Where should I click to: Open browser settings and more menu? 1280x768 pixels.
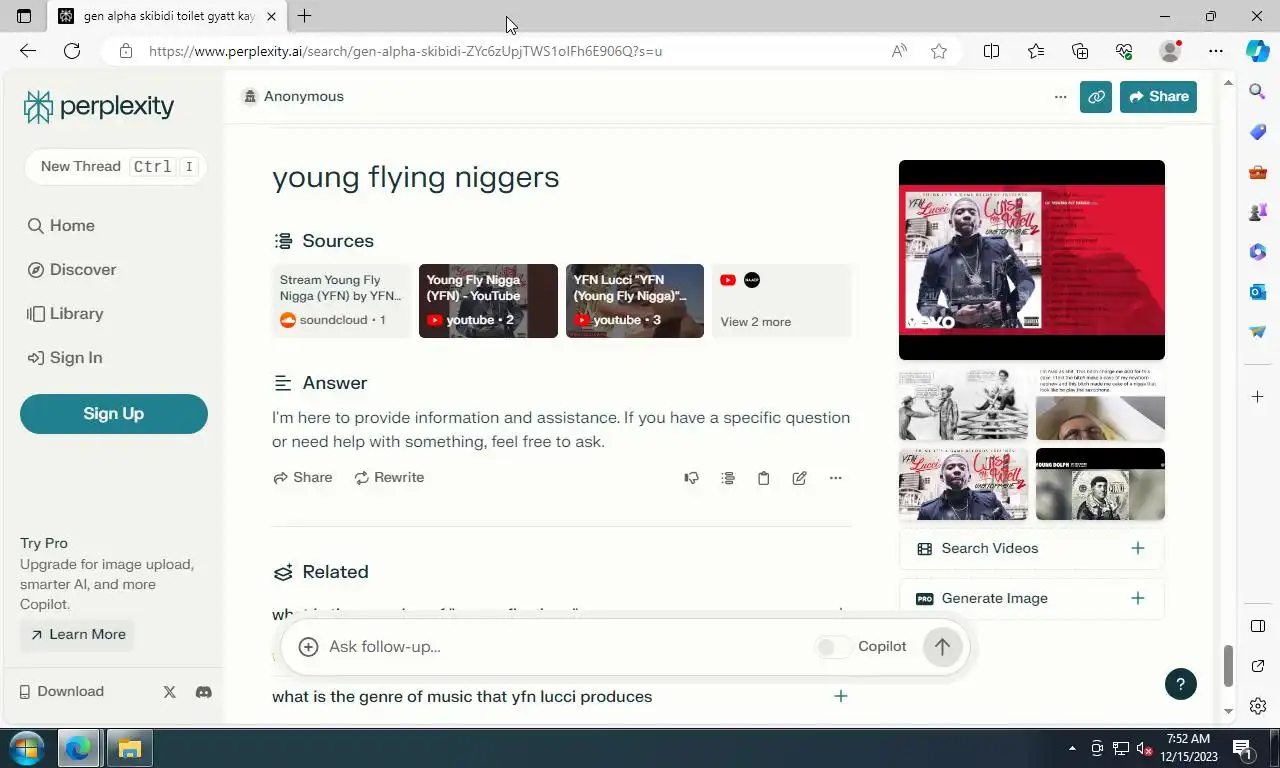1215,51
